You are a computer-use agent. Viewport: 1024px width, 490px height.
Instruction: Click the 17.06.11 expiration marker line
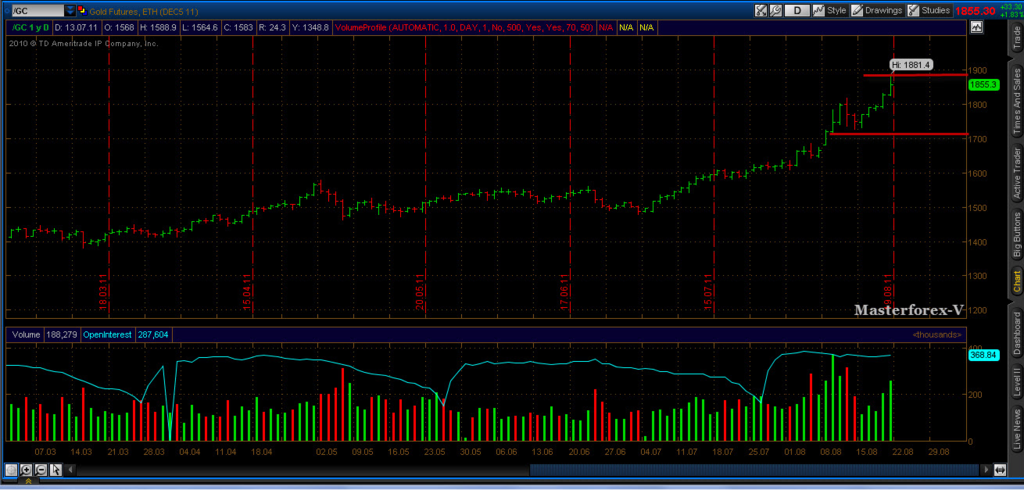tap(570, 176)
